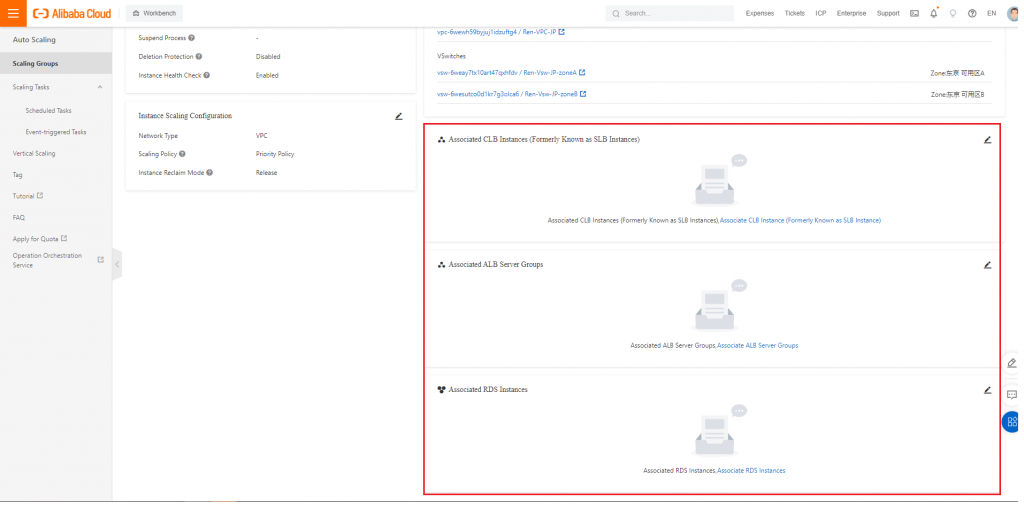The image size is (1024, 508).
Task: Open the blue floating apps button
Action: pyautogui.click(x=1012, y=422)
